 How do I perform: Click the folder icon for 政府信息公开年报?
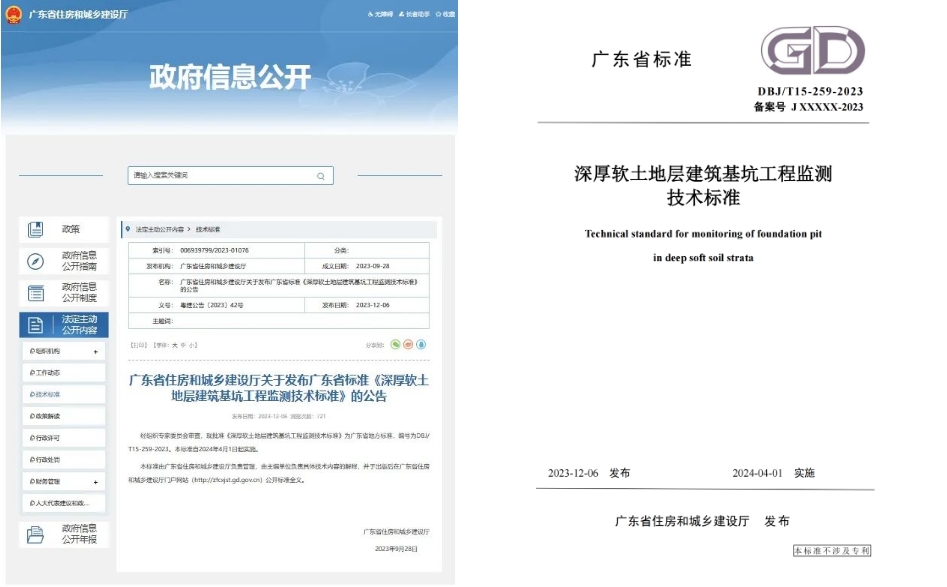tap(36, 534)
